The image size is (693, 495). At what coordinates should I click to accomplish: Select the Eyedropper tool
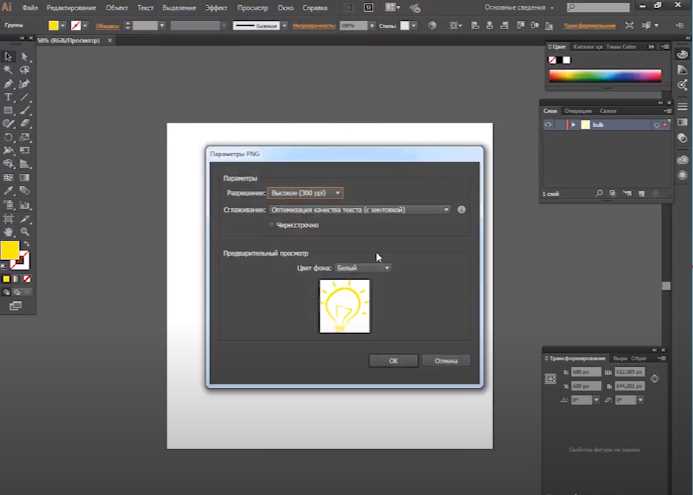(8, 191)
